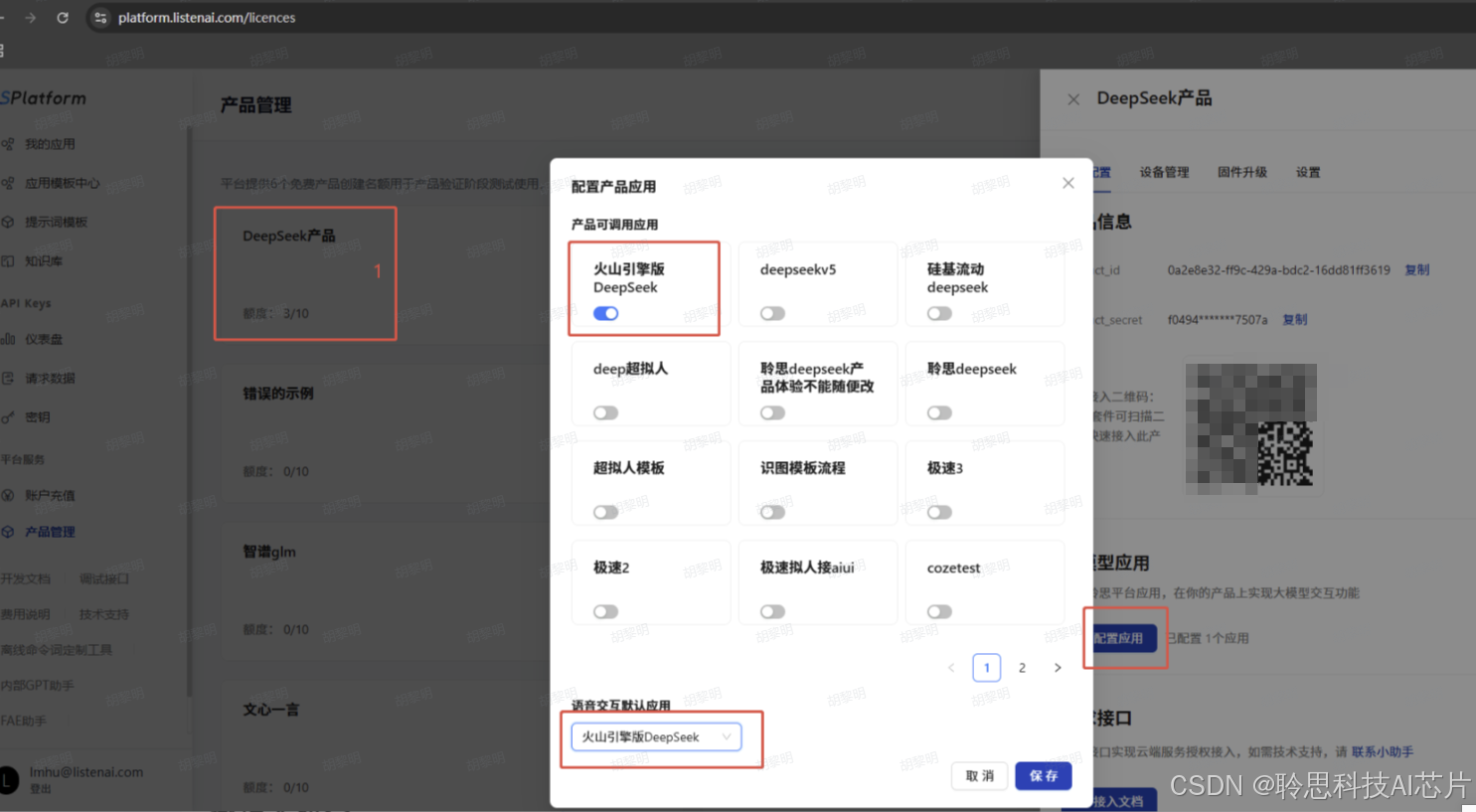Screen dimensions: 1476x812
Task: Enable the deepseekv5 application toggle
Action: pos(772,312)
